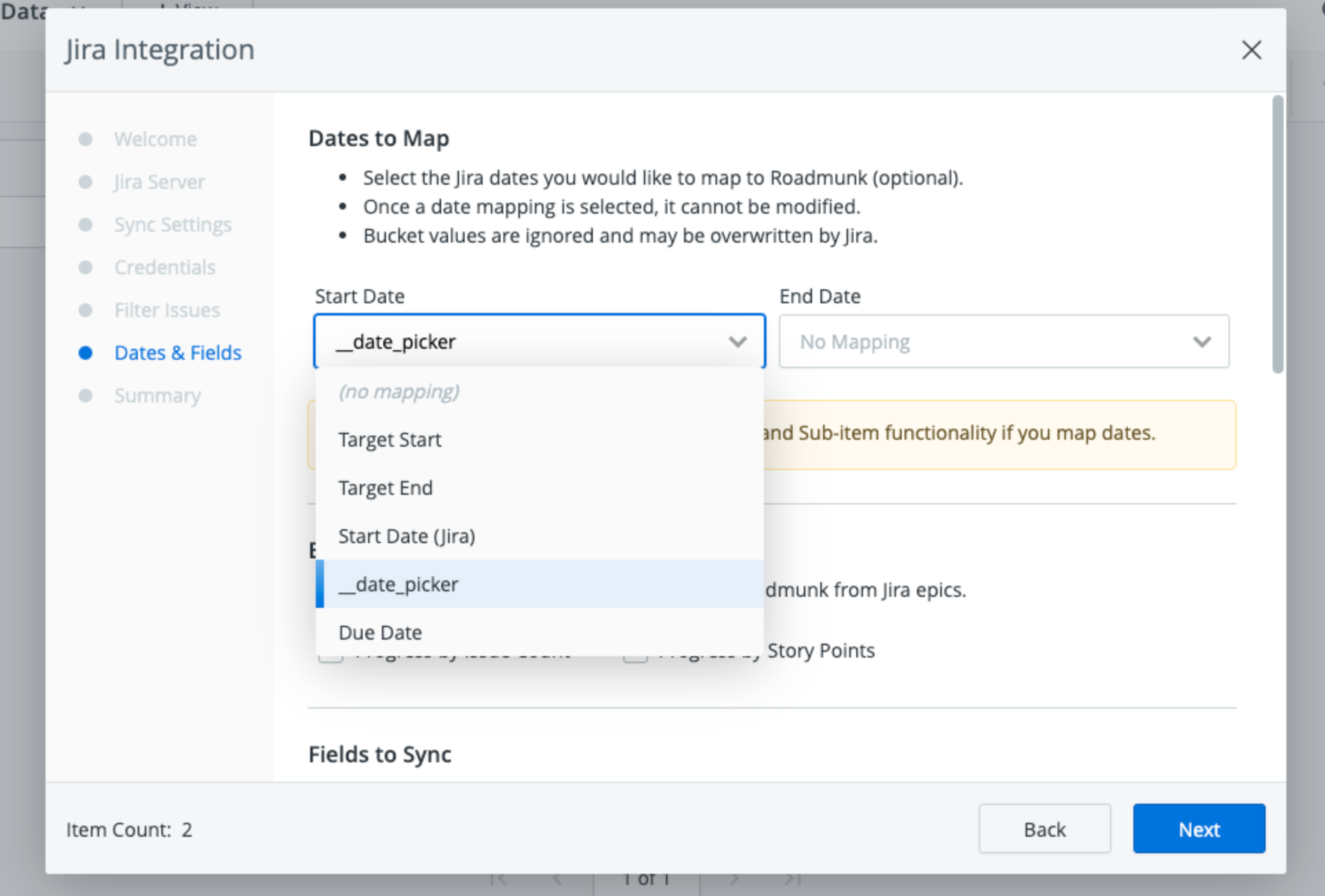
Task: Select the highlighted __date_picker option
Action: pos(539,584)
